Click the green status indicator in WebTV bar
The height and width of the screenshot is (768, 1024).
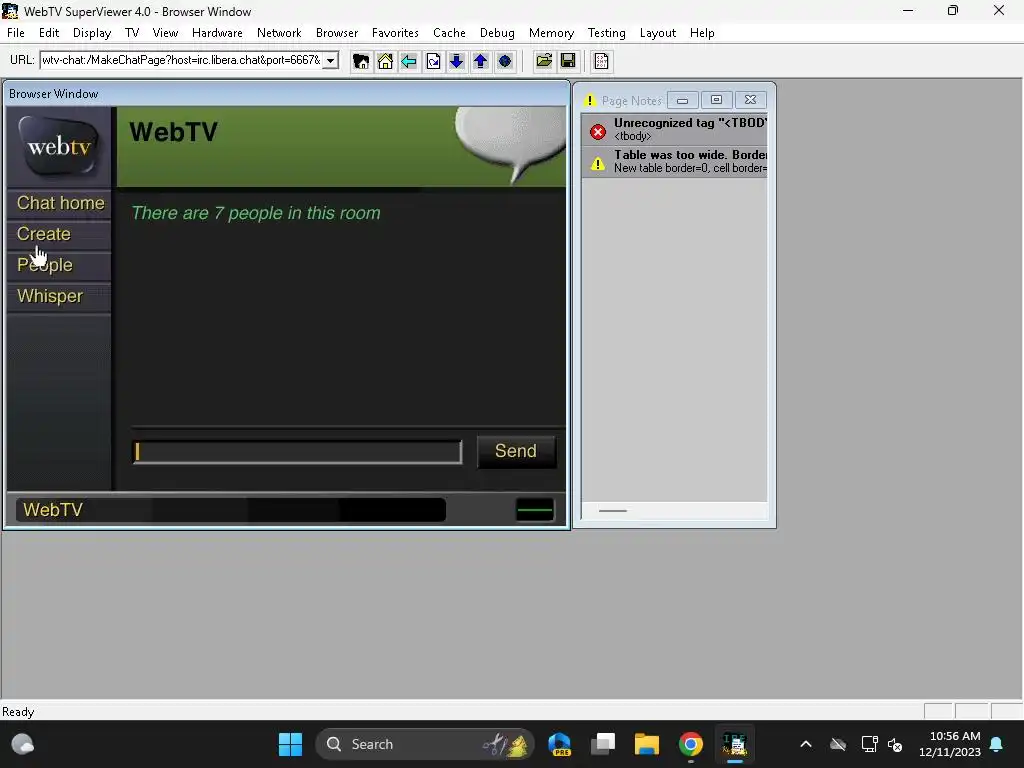pyautogui.click(x=535, y=510)
